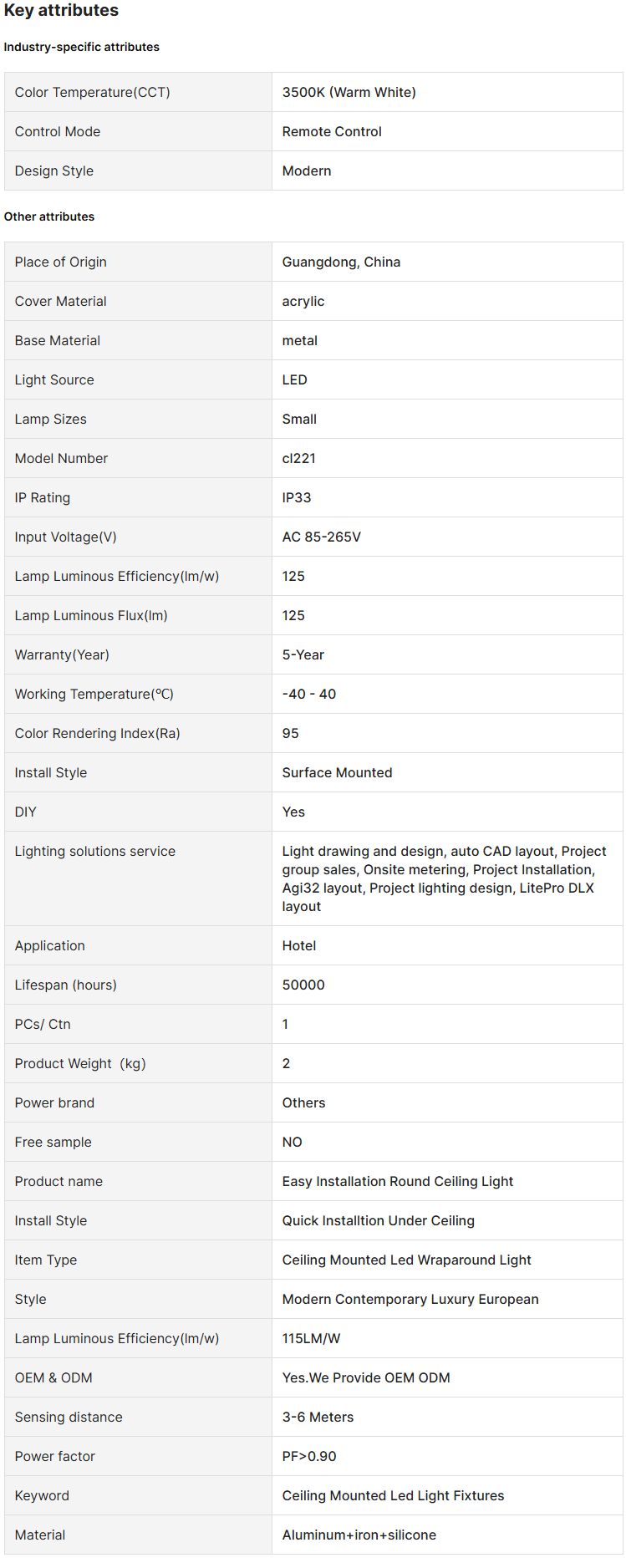The height and width of the screenshot is (1568, 626).
Task: Select the "IP33" rating value
Action: [297, 498]
